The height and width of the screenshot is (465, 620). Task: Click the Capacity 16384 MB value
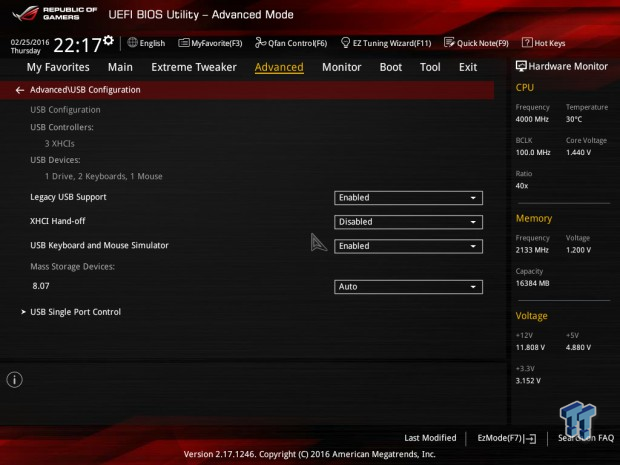(532, 283)
